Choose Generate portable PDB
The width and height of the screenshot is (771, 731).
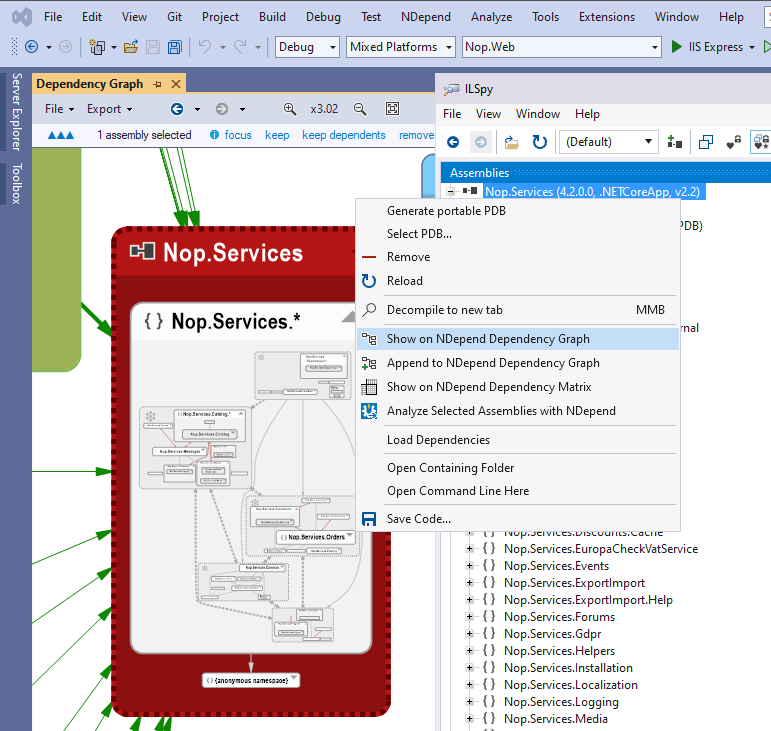(x=518, y=211)
